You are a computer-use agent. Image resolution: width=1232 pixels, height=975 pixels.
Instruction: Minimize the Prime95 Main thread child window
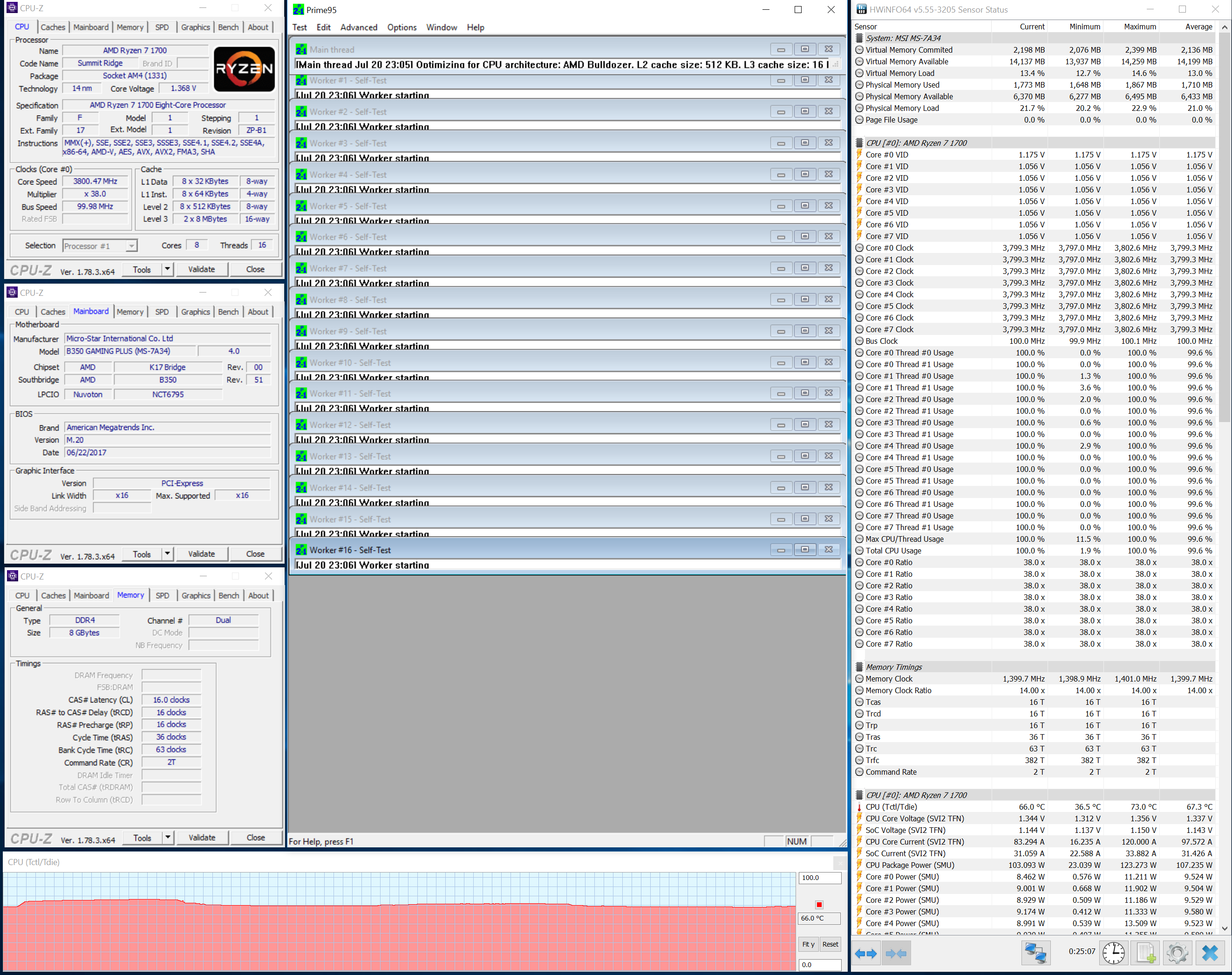[781, 50]
